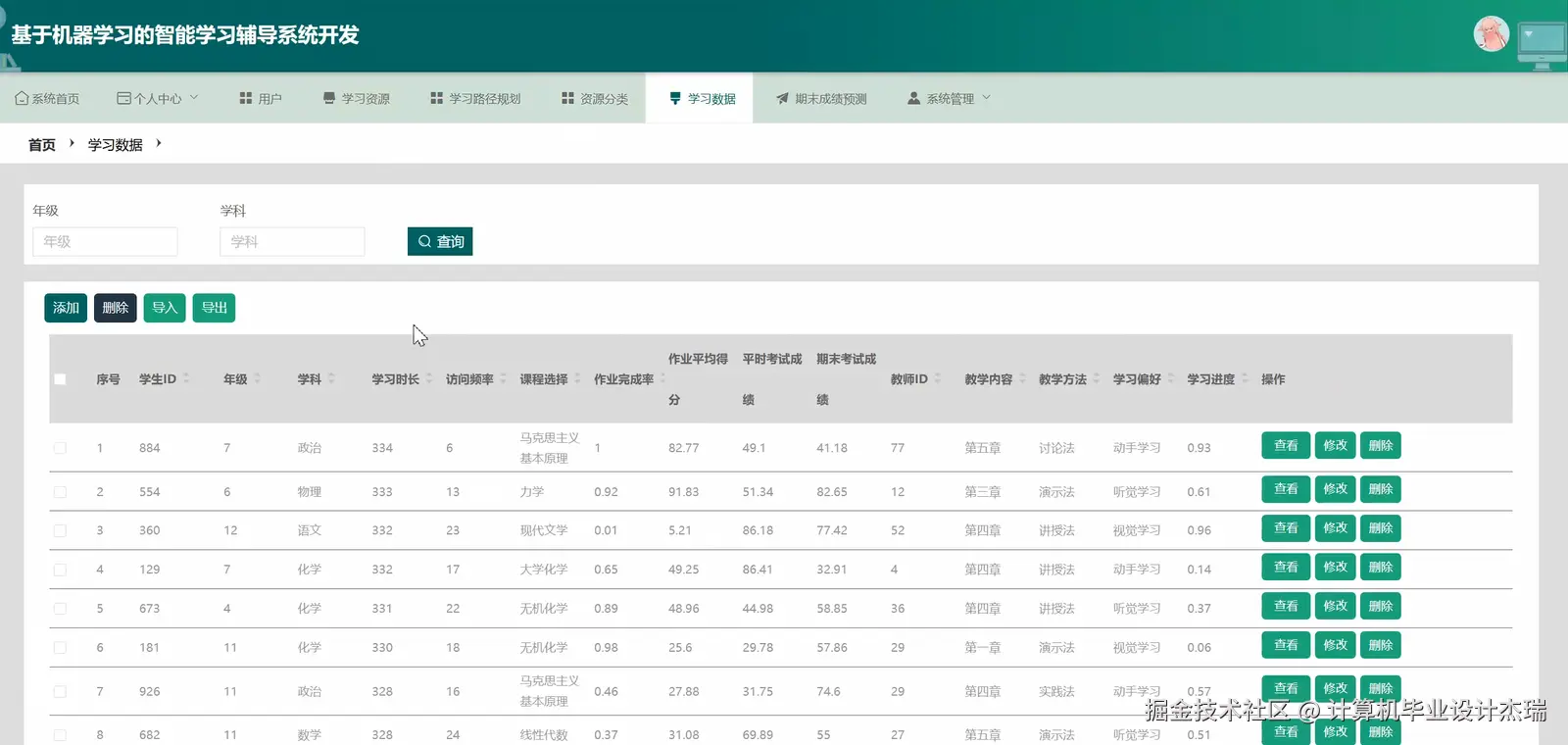Viewport: 1568px width, 745px height.
Task: Click the 线性代数 course cell
Action: tap(544, 735)
